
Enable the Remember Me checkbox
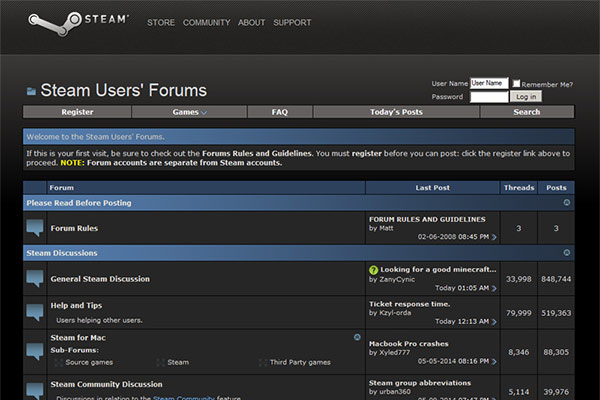pyautogui.click(x=516, y=83)
